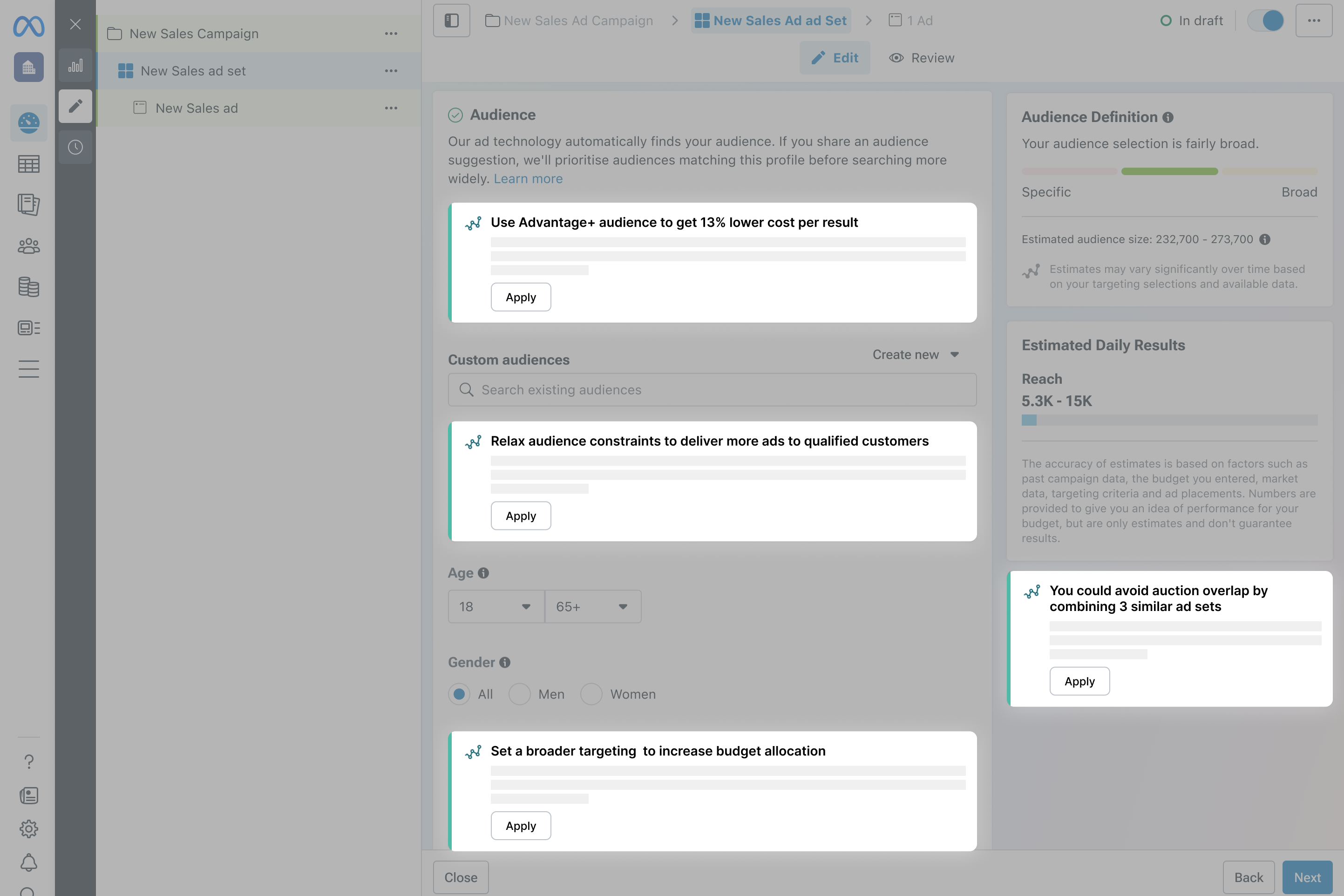Click the Audience Definition info icon
Screen dimensions: 1344x896
pyautogui.click(x=1168, y=117)
